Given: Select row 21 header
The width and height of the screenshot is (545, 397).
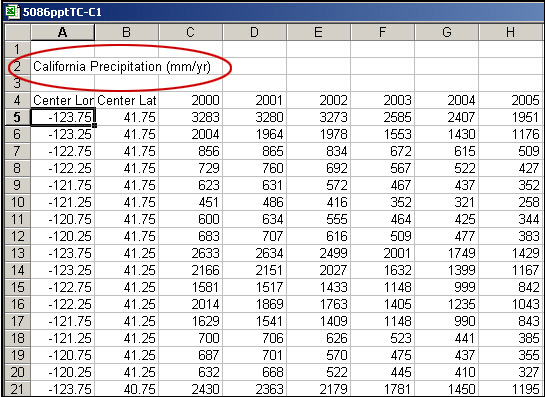Looking at the screenshot, I should coord(17,389).
